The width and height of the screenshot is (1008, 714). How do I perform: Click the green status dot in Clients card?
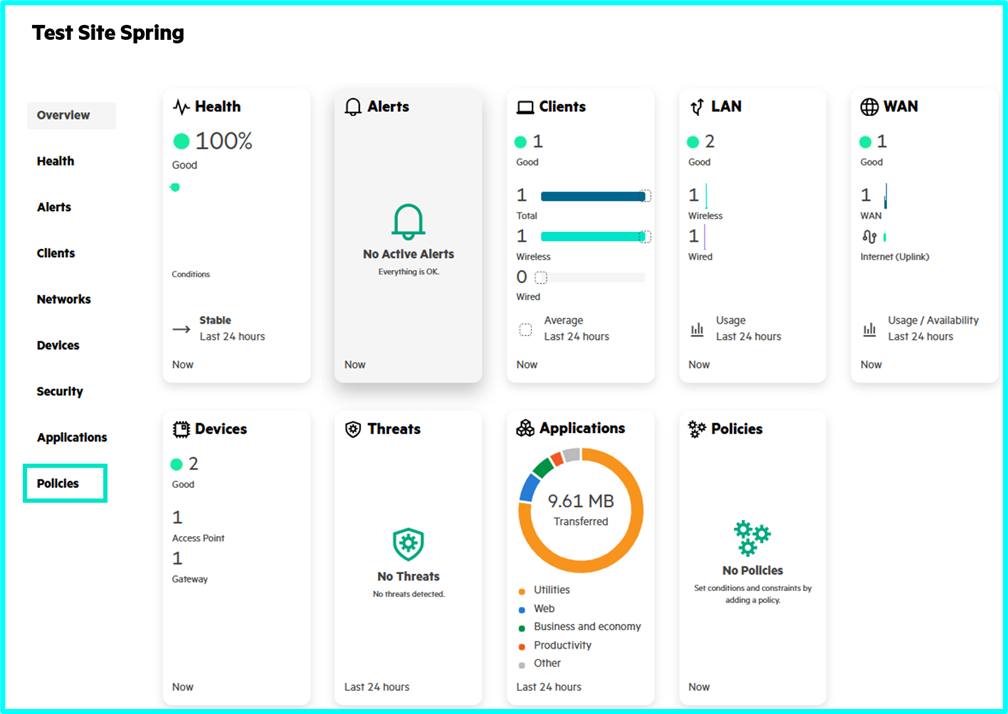pos(521,142)
